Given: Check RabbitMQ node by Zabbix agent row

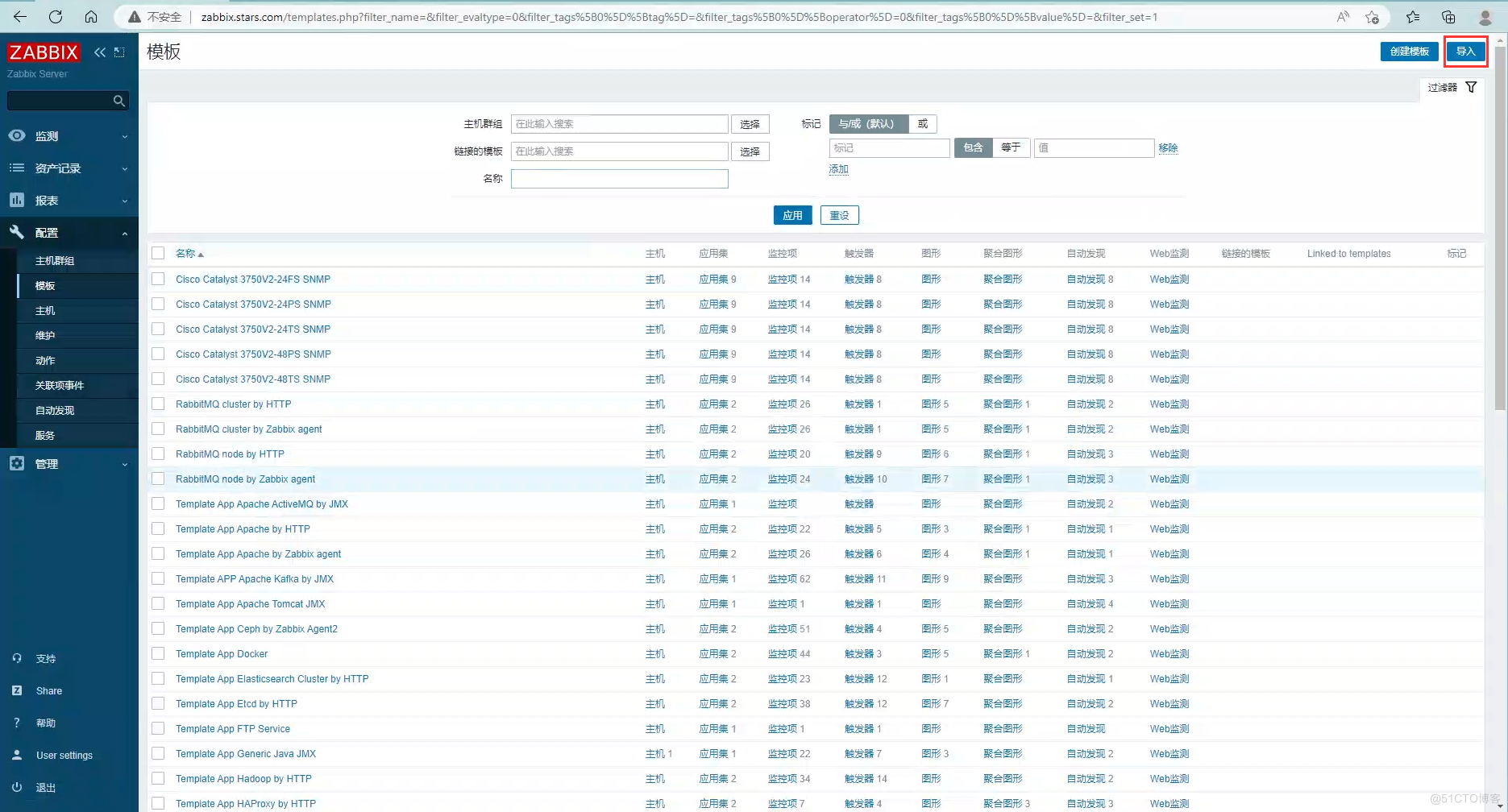Looking at the screenshot, I should (x=158, y=478).
